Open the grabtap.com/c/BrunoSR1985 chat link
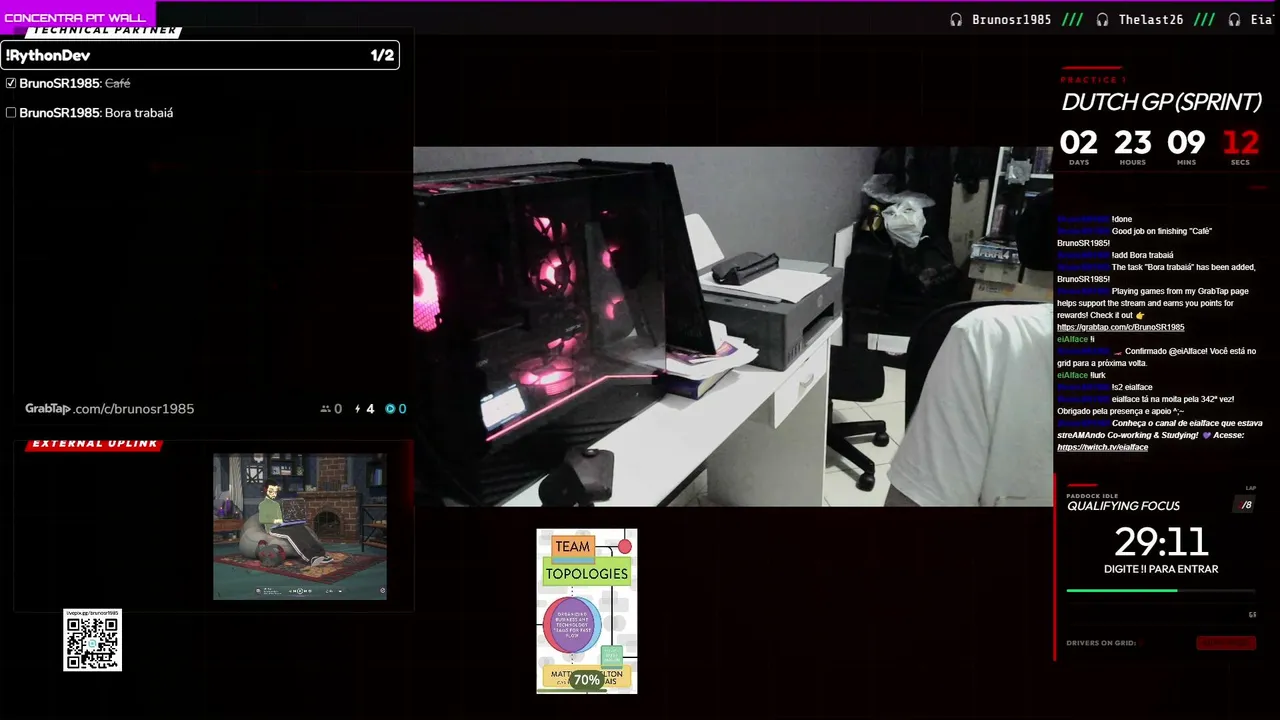Image resolution: width=1280 pixels, height=720 pixels. coord(1120,327)
